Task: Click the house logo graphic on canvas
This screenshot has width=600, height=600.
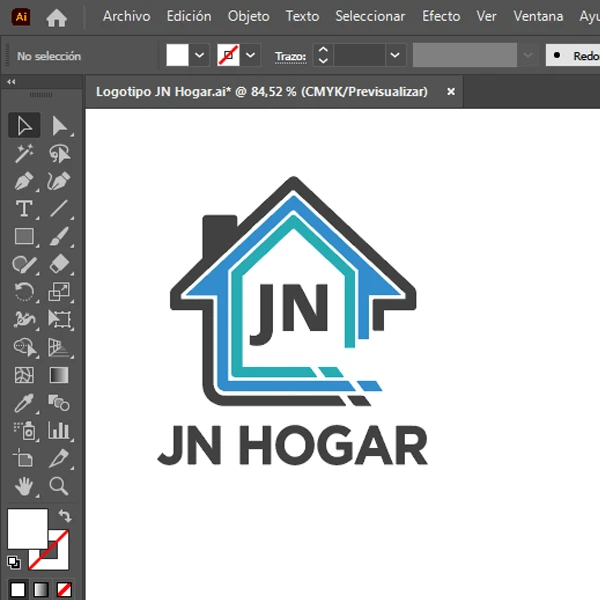Action: coord(293,292)
